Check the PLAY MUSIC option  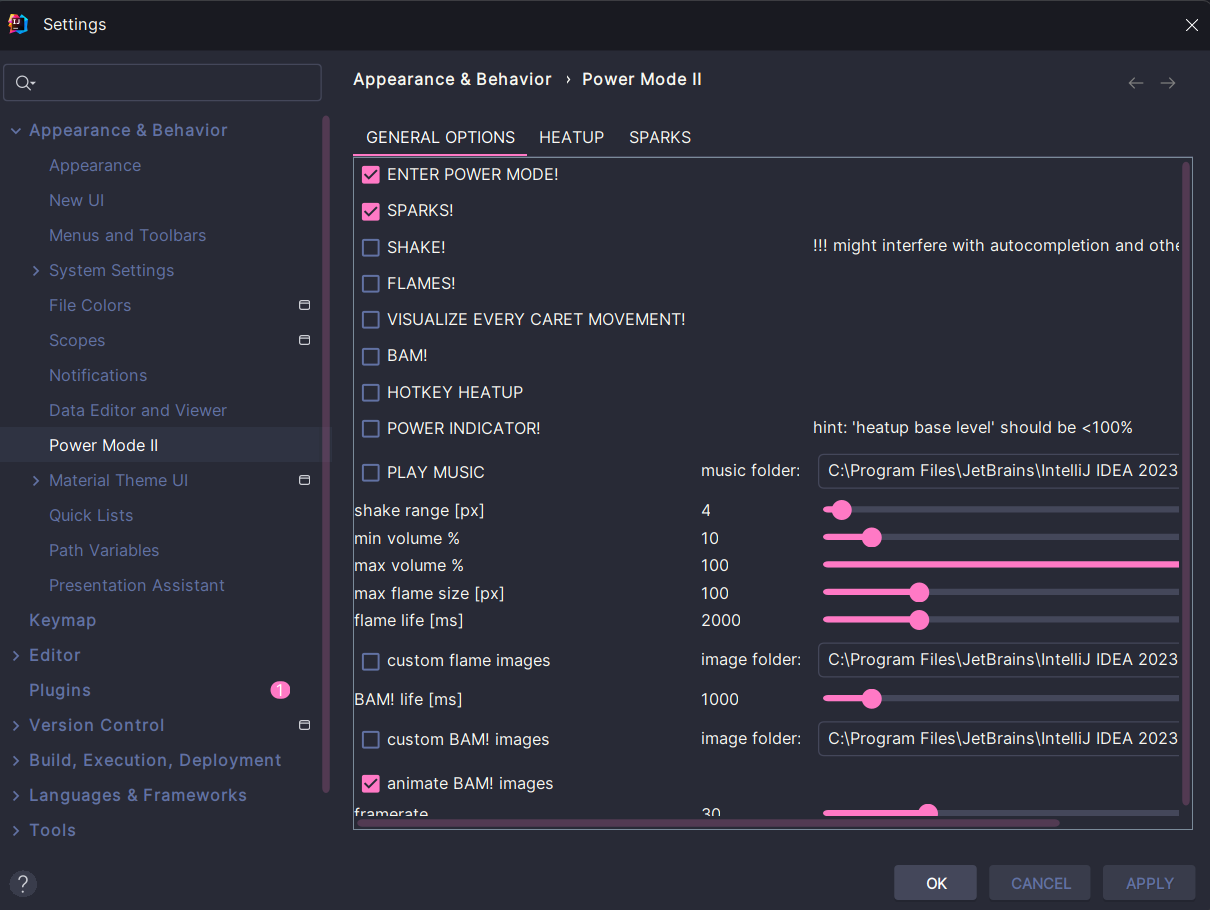click(x=371, y=472)
